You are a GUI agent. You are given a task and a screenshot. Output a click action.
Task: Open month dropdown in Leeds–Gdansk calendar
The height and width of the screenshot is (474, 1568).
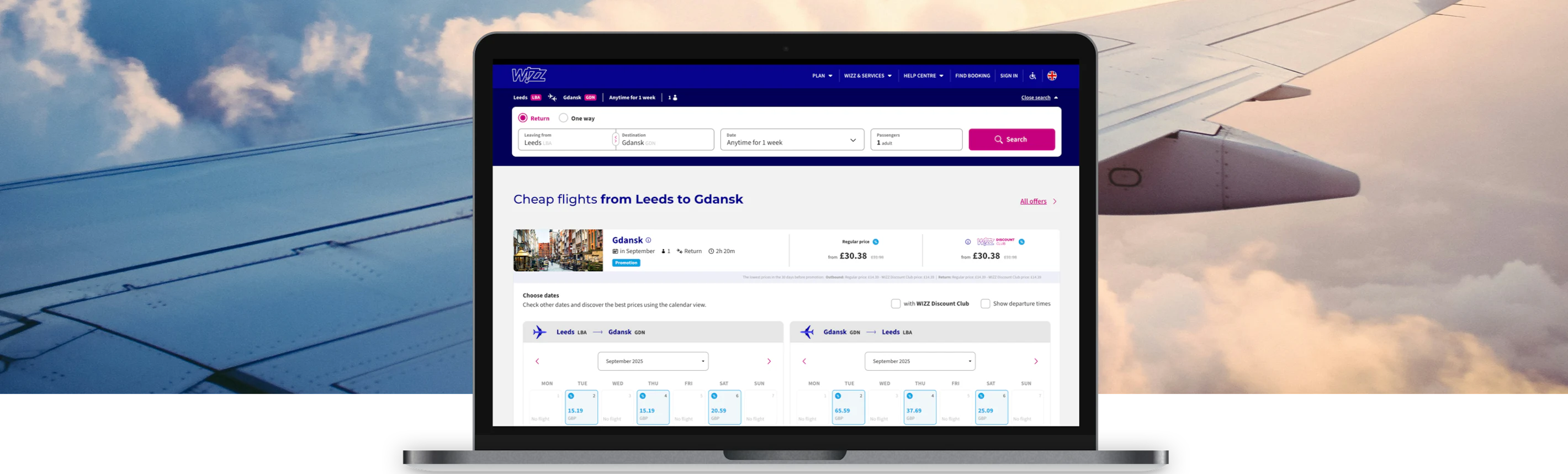coord(653,361)
